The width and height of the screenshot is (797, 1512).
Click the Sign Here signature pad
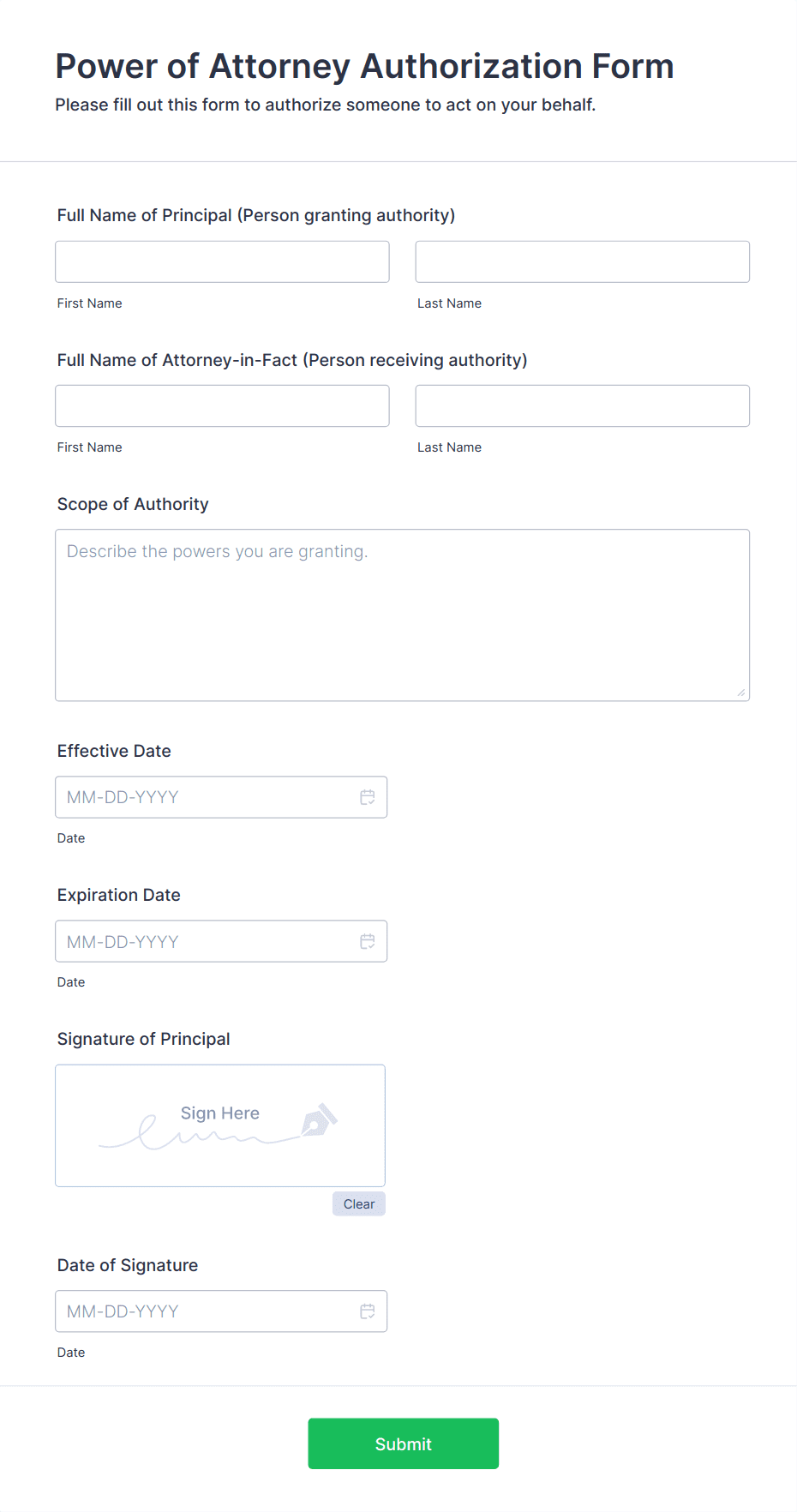click(x=219, y=1125)
